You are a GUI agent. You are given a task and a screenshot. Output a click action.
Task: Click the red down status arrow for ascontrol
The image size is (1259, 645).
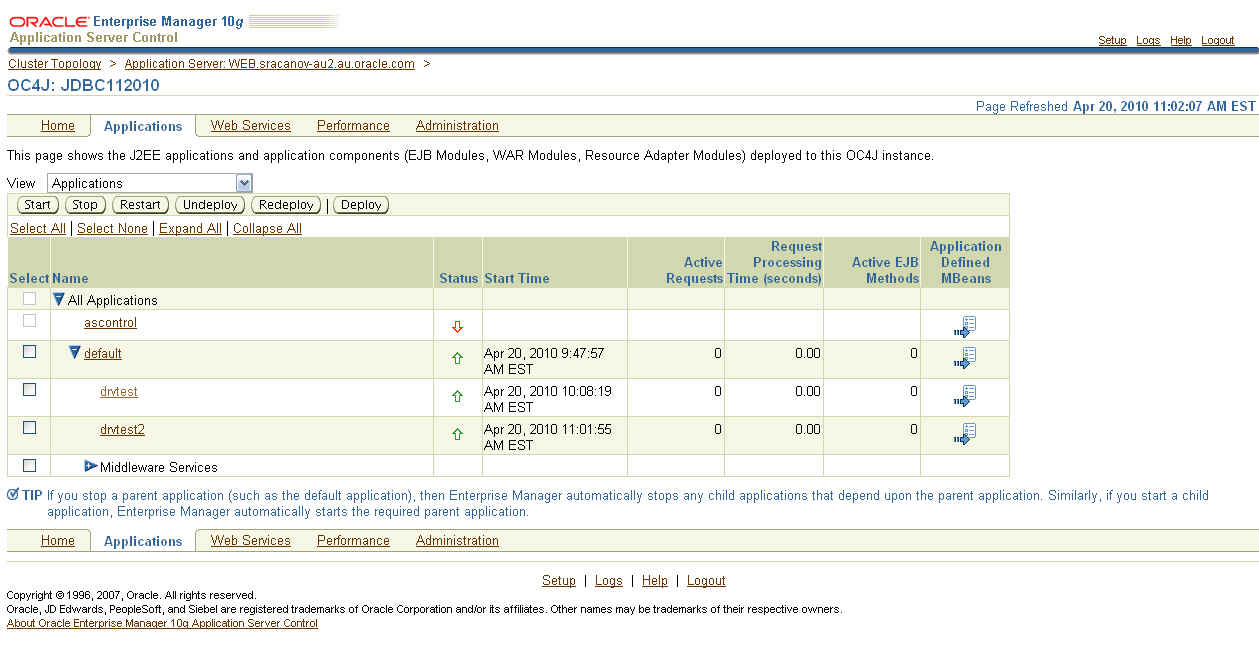tap(458, 327)
